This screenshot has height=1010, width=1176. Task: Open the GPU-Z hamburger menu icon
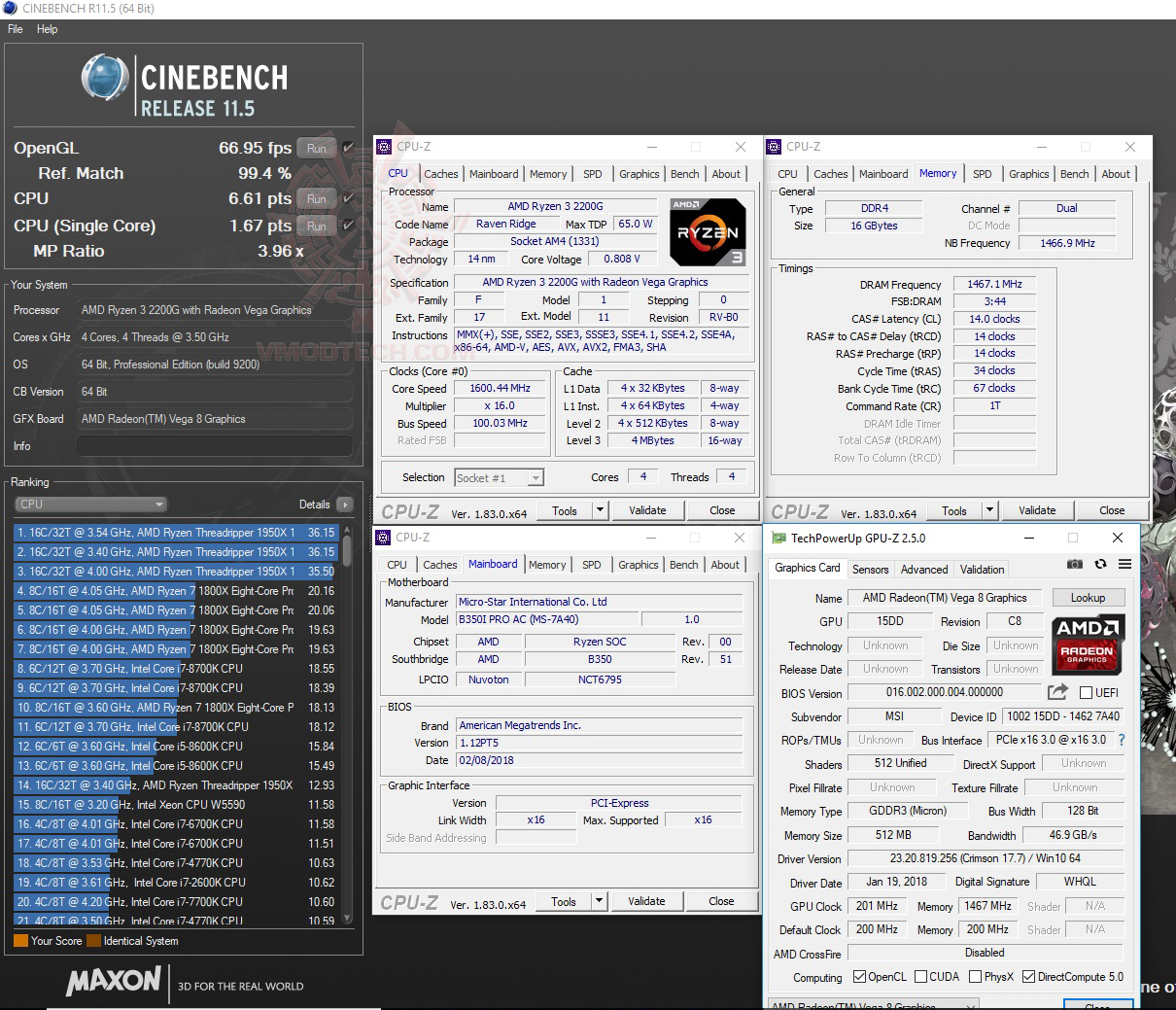click(1124, 564)
